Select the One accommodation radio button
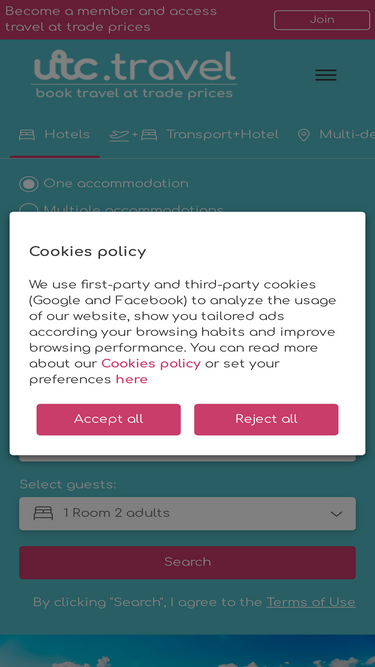Viewport: 375px width, 667px height. (x=28, y=184)
